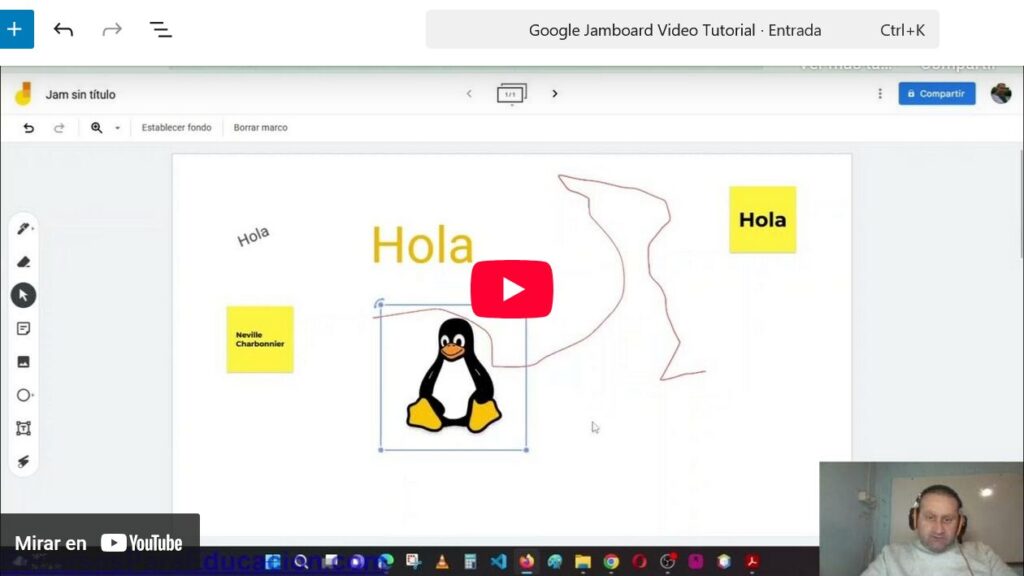Select the Add image tool
The height and width of the screenshot is (576, 1024).
click(24, 362)
